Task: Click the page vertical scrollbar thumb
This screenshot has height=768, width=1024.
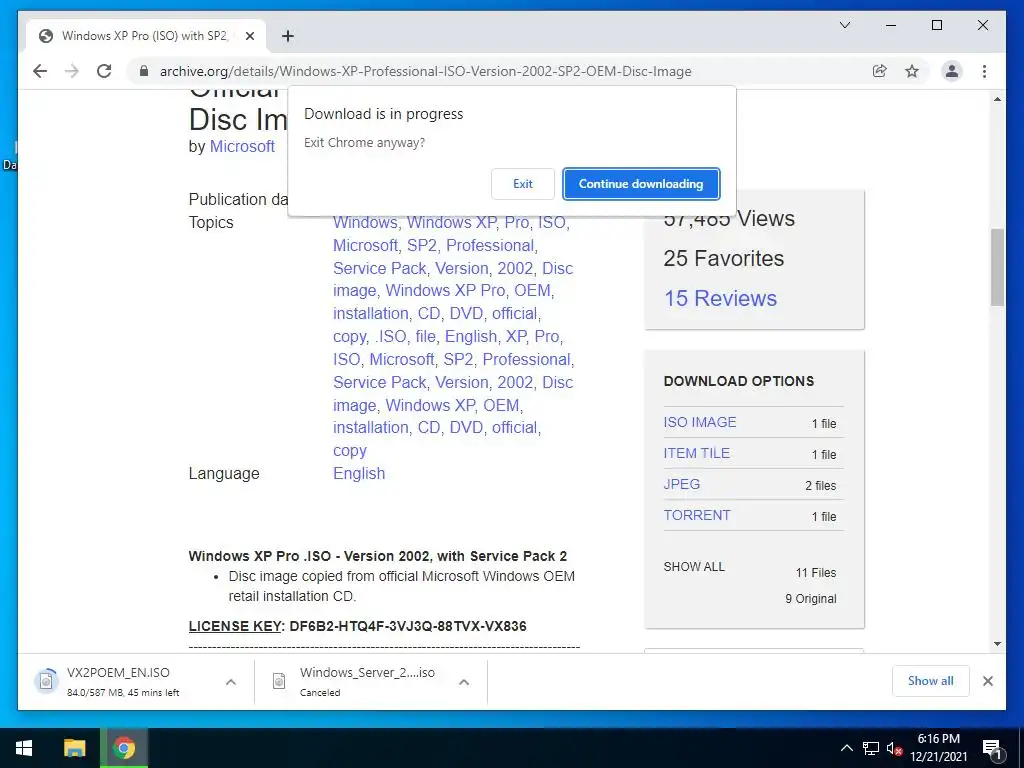Action: (x=997, y=266)
